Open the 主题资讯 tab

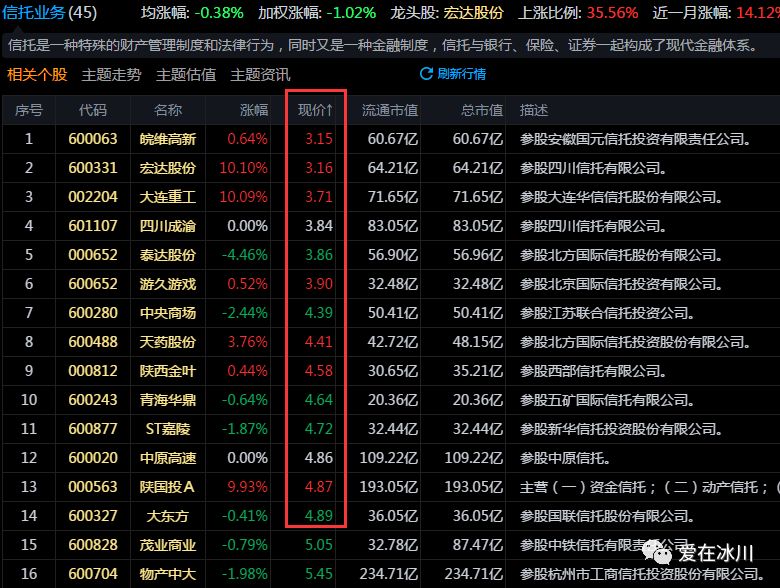(x=260, y=75)
